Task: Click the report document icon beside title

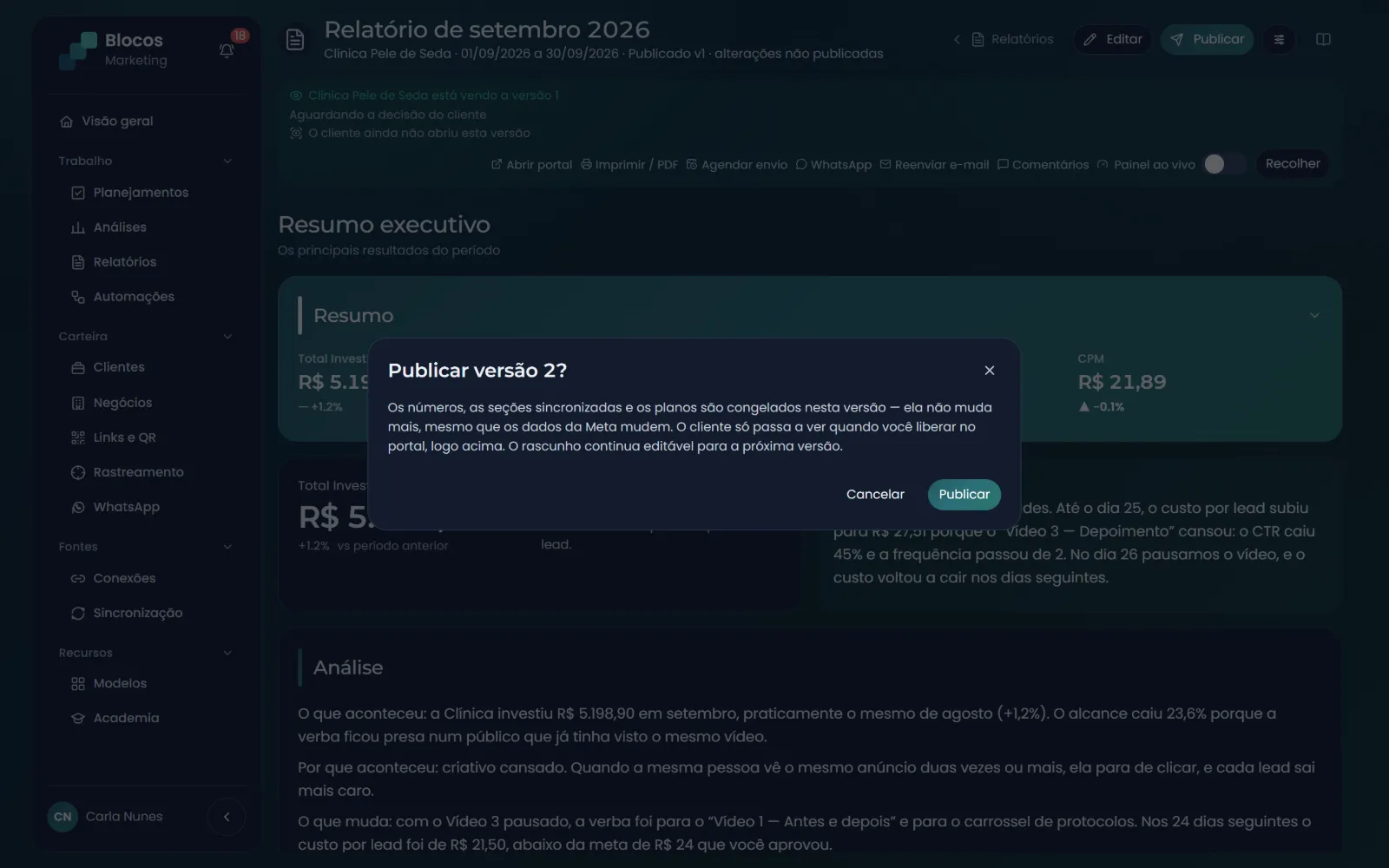Action: pyautogui.click(x=295, y=40)
